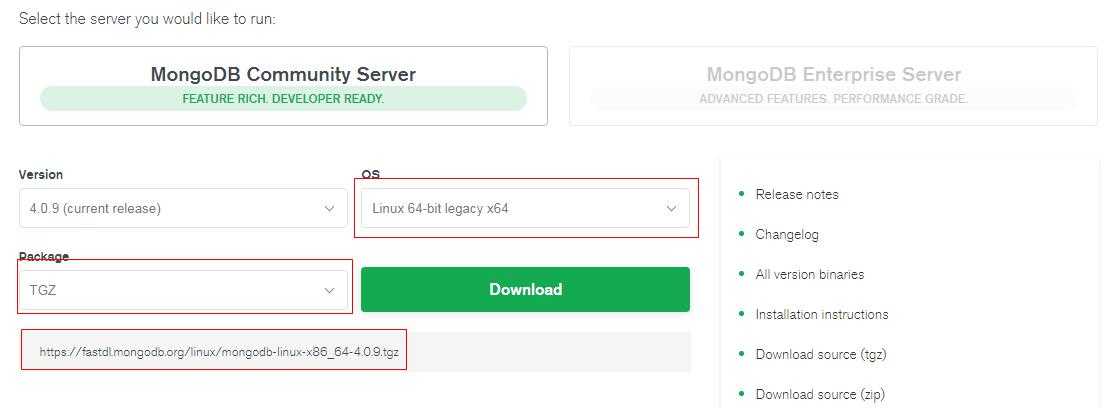The width and height of the screenshot is (1109, 408).
Task: Click the Download source (tgz) link
Action: (820, 354)
